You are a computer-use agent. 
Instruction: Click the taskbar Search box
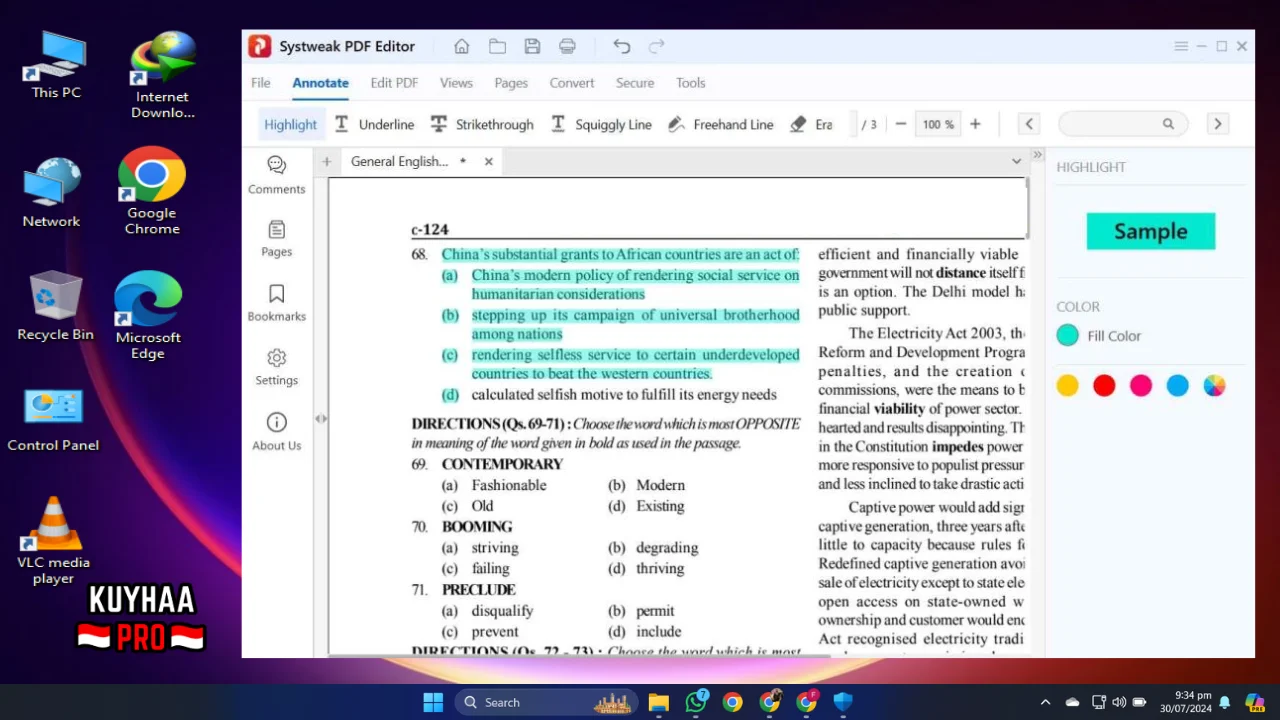pyautogui.click(x=548, y=702)
